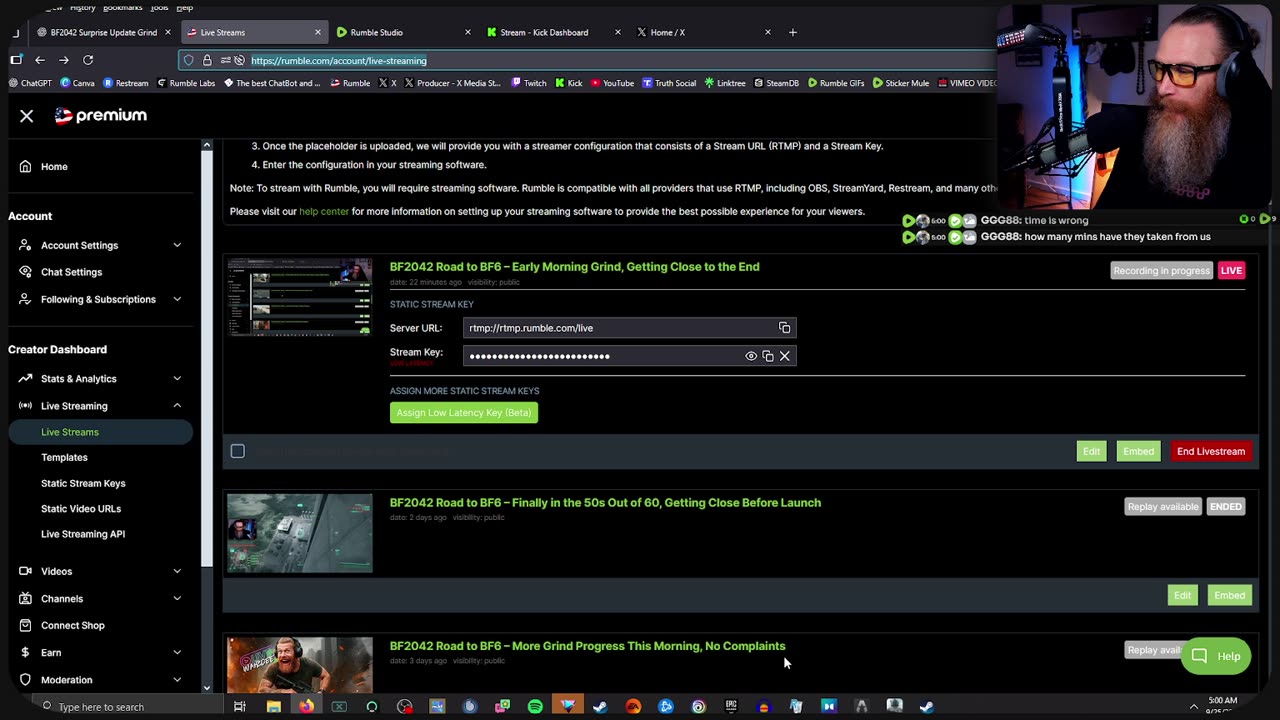This screenshot has height=720, width=1280.
Task: Go forward in browser history
Action: pos(64,60)
